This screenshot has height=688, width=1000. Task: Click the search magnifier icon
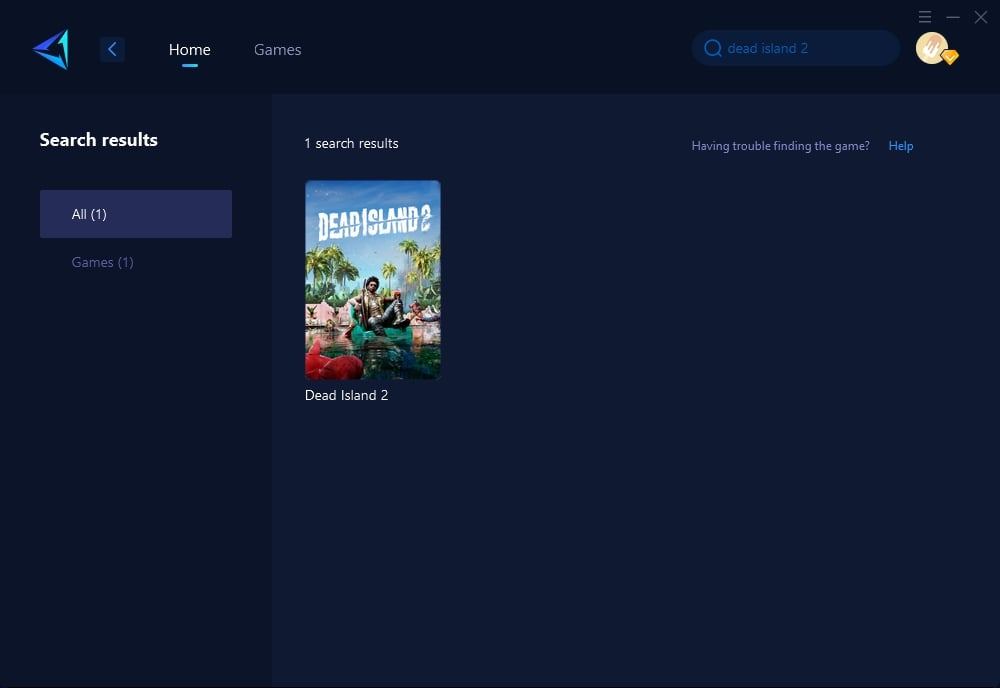(712, 48)
